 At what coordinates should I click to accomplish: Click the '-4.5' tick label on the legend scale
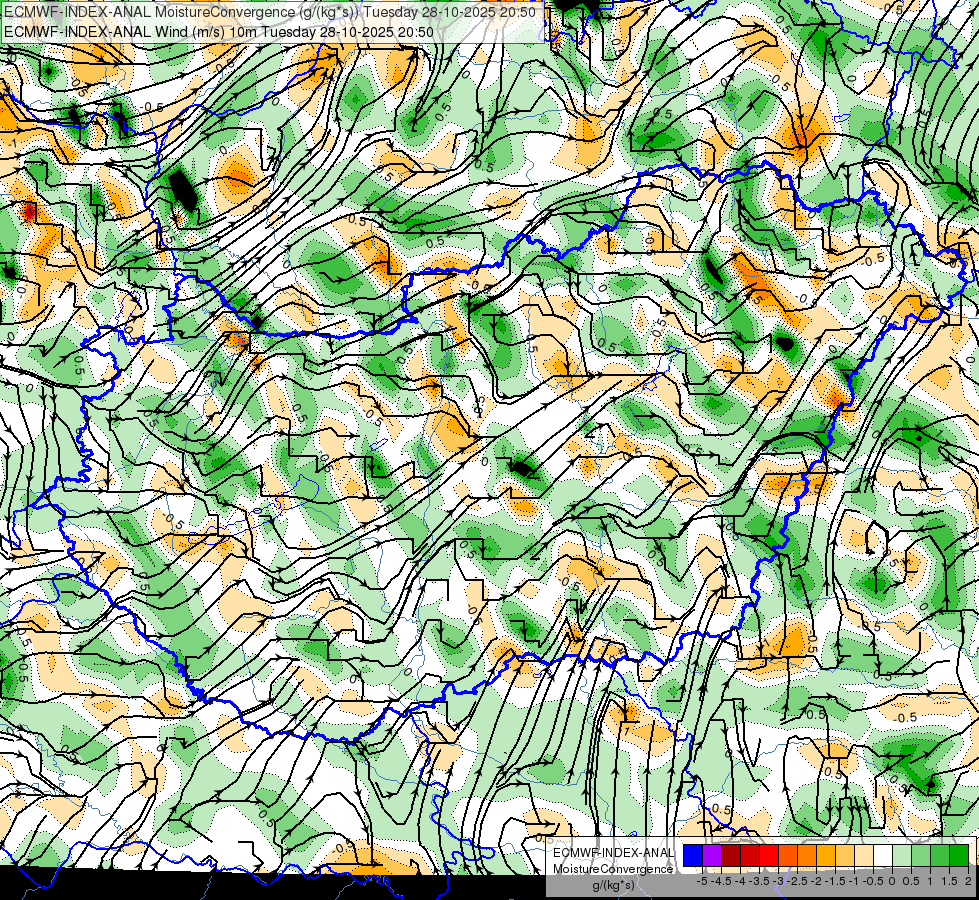722,881
